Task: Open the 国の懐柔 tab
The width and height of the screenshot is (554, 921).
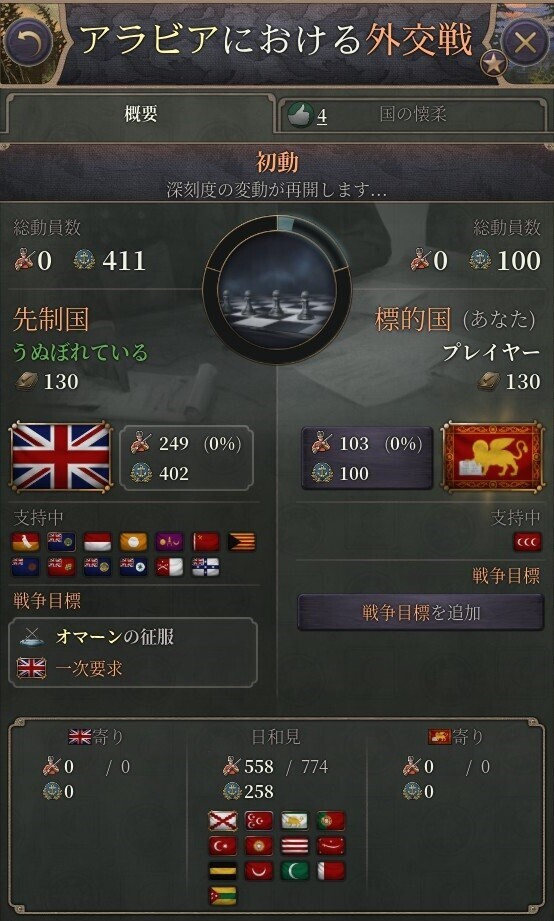Action: (412, 114)
